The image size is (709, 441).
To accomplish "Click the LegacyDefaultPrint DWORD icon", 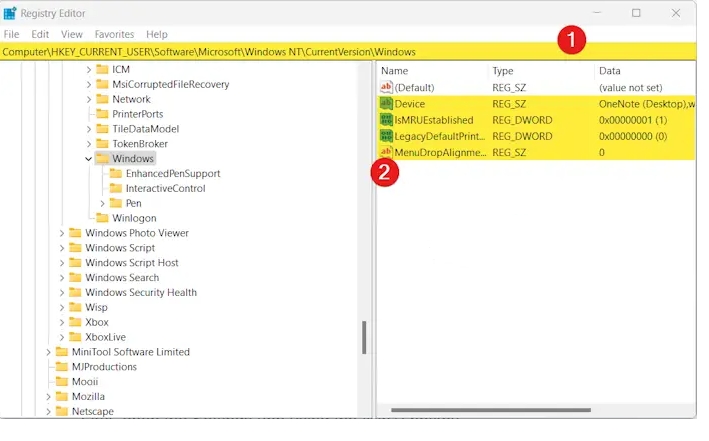I will pos(386,136).
